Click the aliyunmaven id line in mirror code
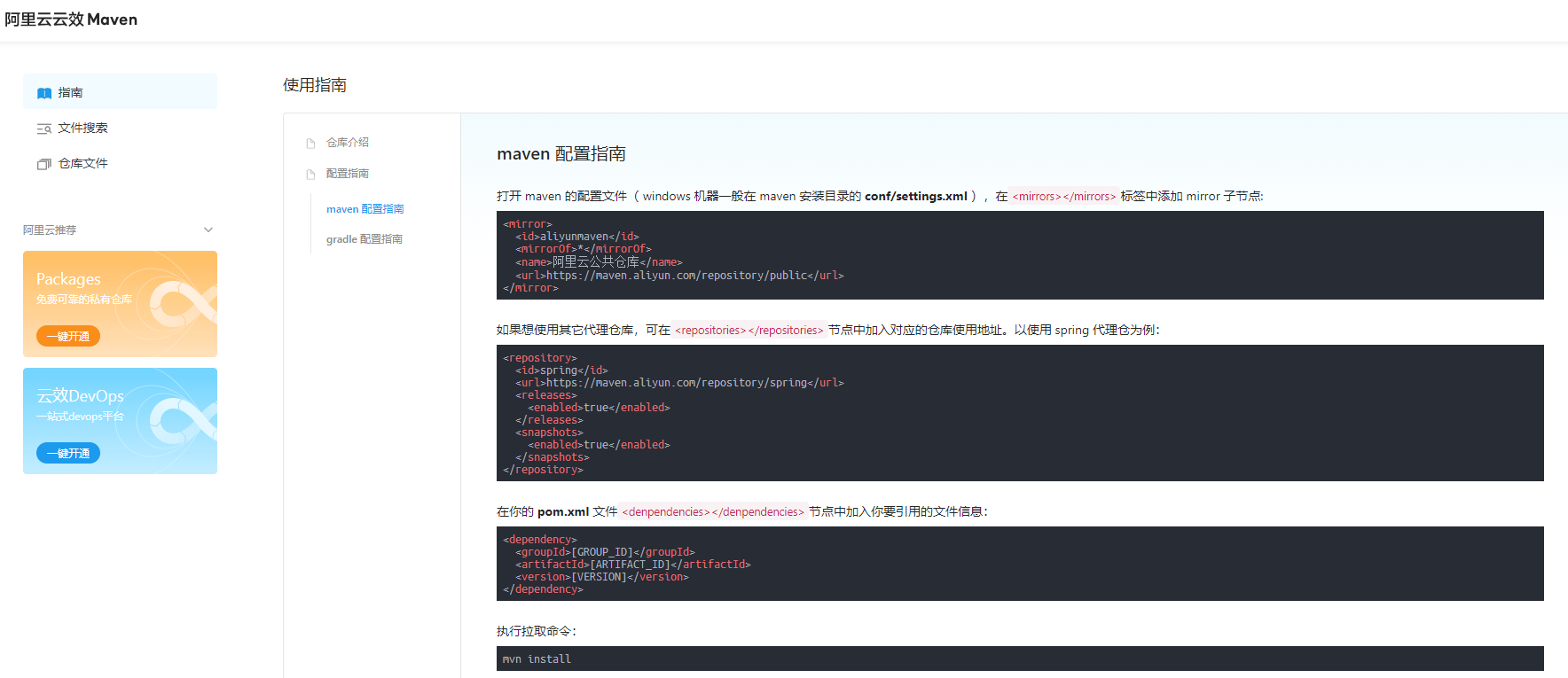 tap(577, 237)
